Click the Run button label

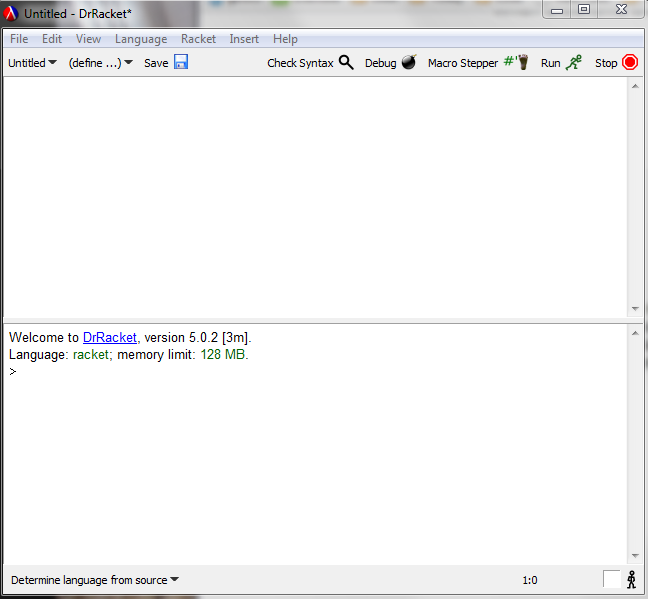pyautogui.click(x=550, y=63)
